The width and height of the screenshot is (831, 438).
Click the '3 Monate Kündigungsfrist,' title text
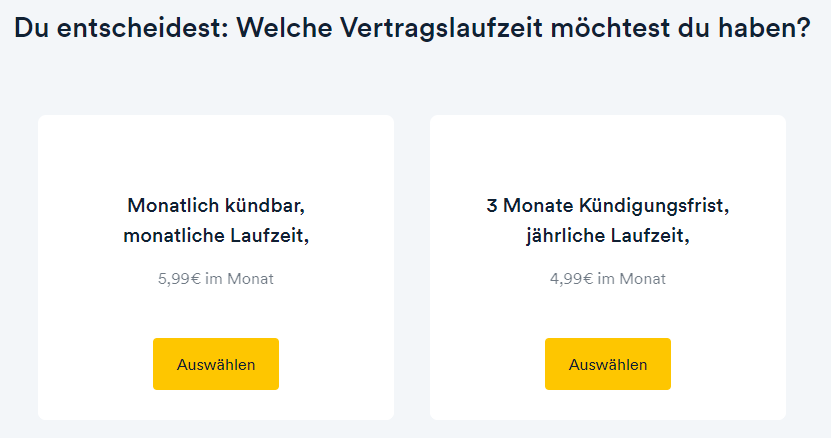pyautogui.click(x=608, y=205)
